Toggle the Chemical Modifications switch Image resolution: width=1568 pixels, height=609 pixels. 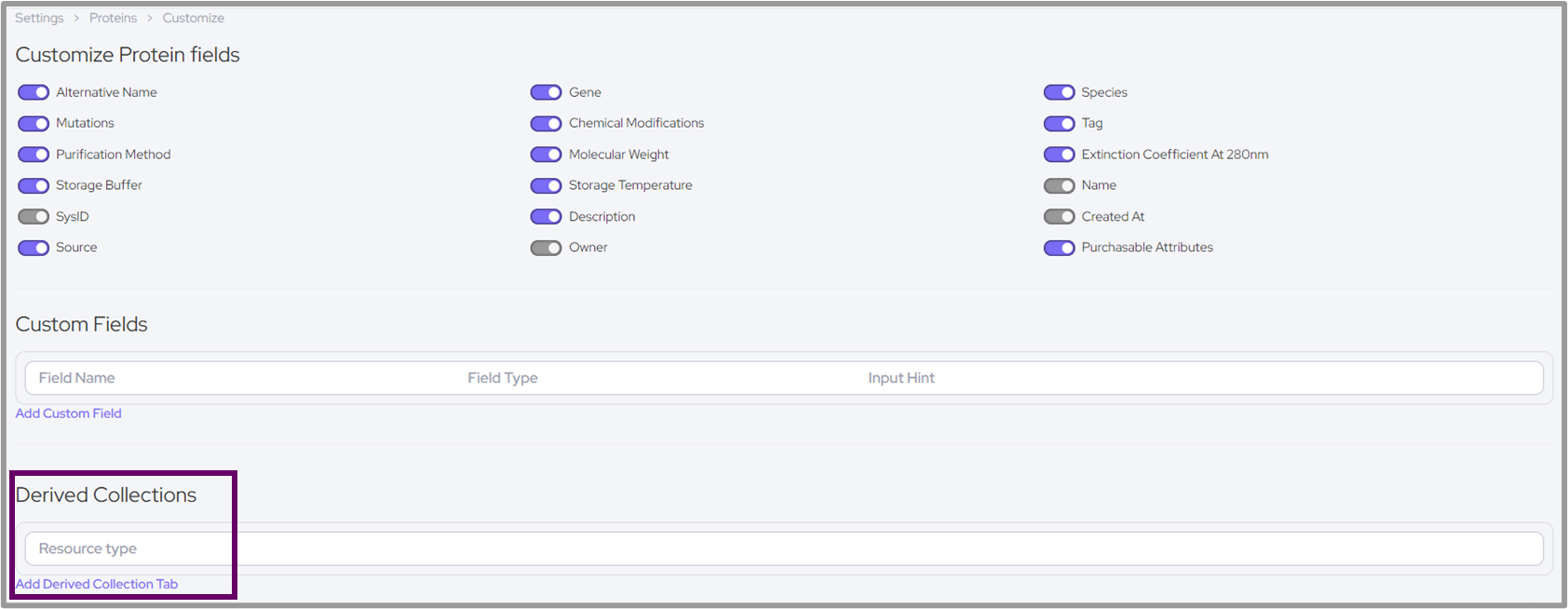[546, 124]
